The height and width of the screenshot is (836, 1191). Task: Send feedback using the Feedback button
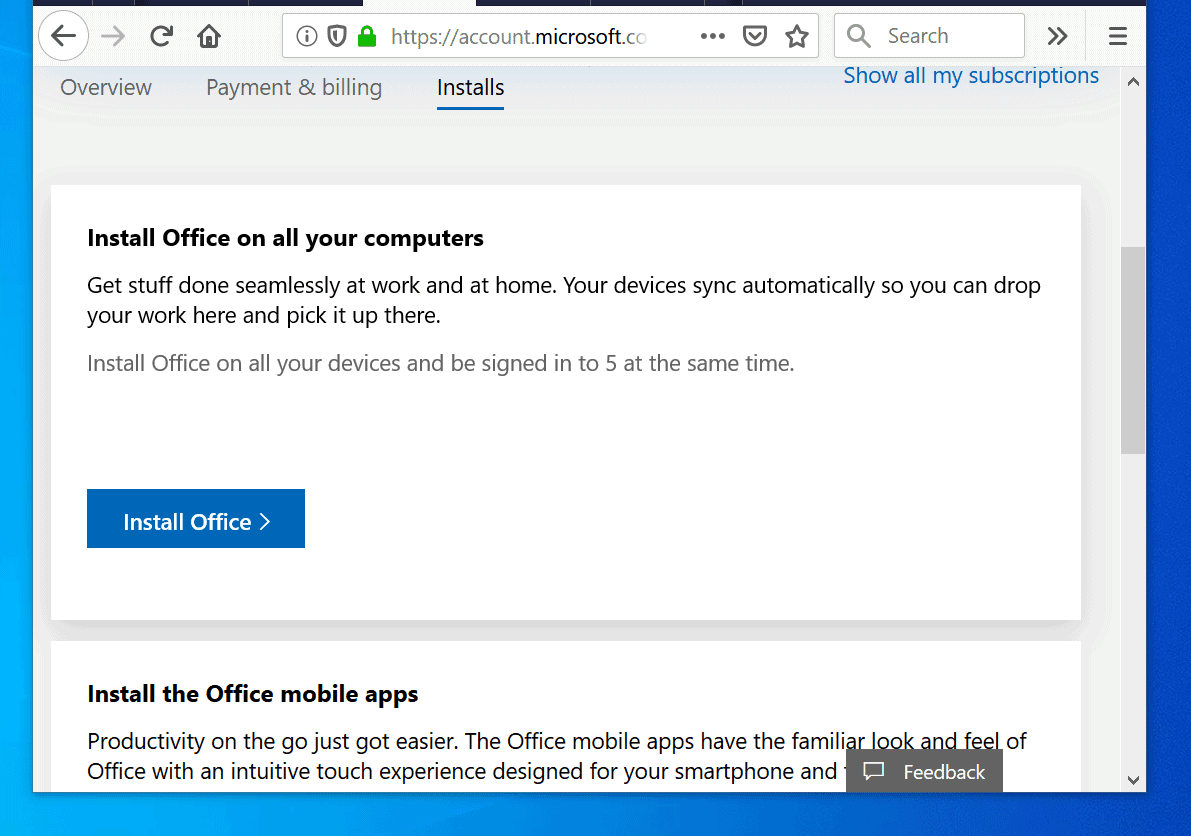(x=924, y=771)
